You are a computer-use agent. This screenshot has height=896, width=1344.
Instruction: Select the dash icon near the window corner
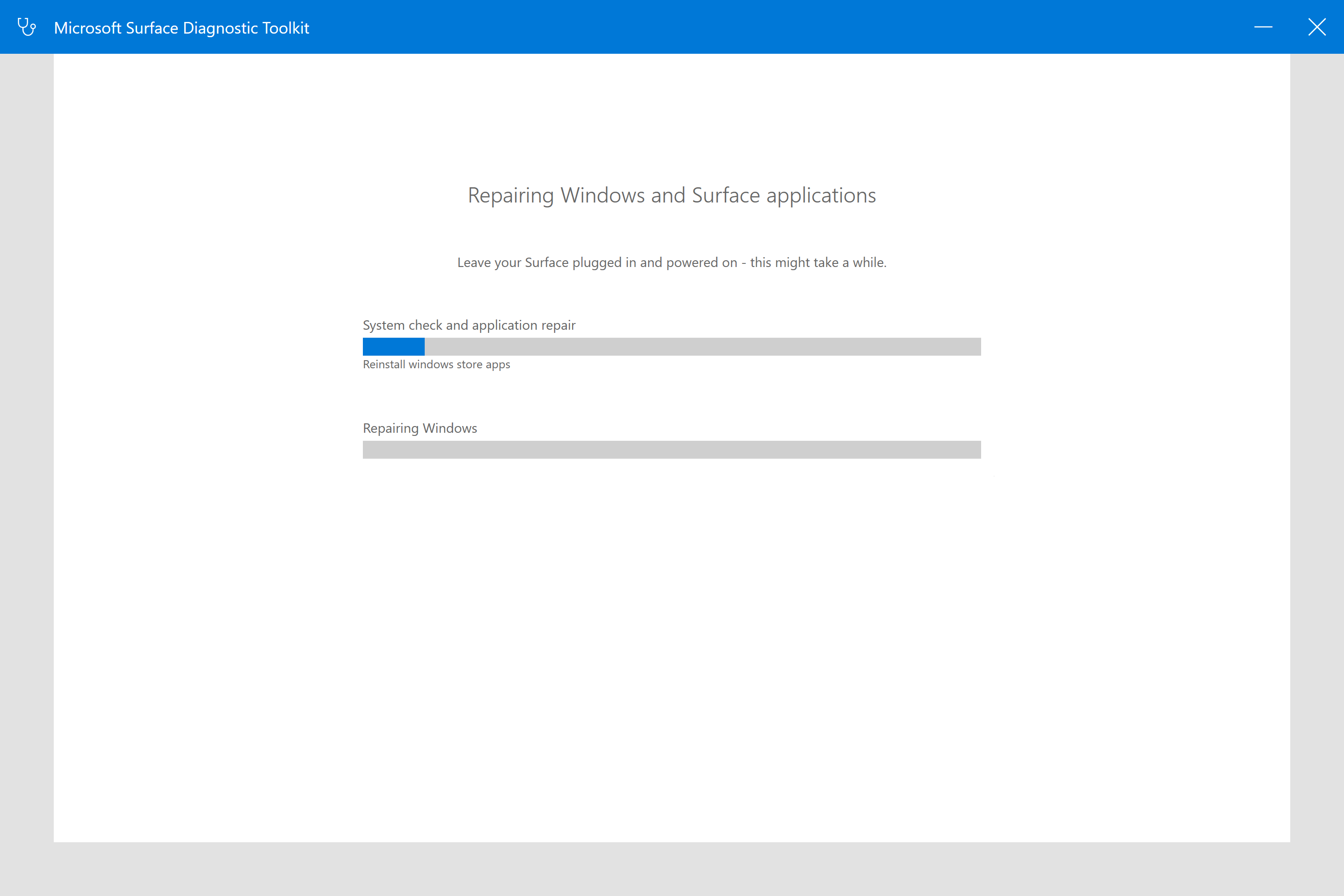[1263, 26]
